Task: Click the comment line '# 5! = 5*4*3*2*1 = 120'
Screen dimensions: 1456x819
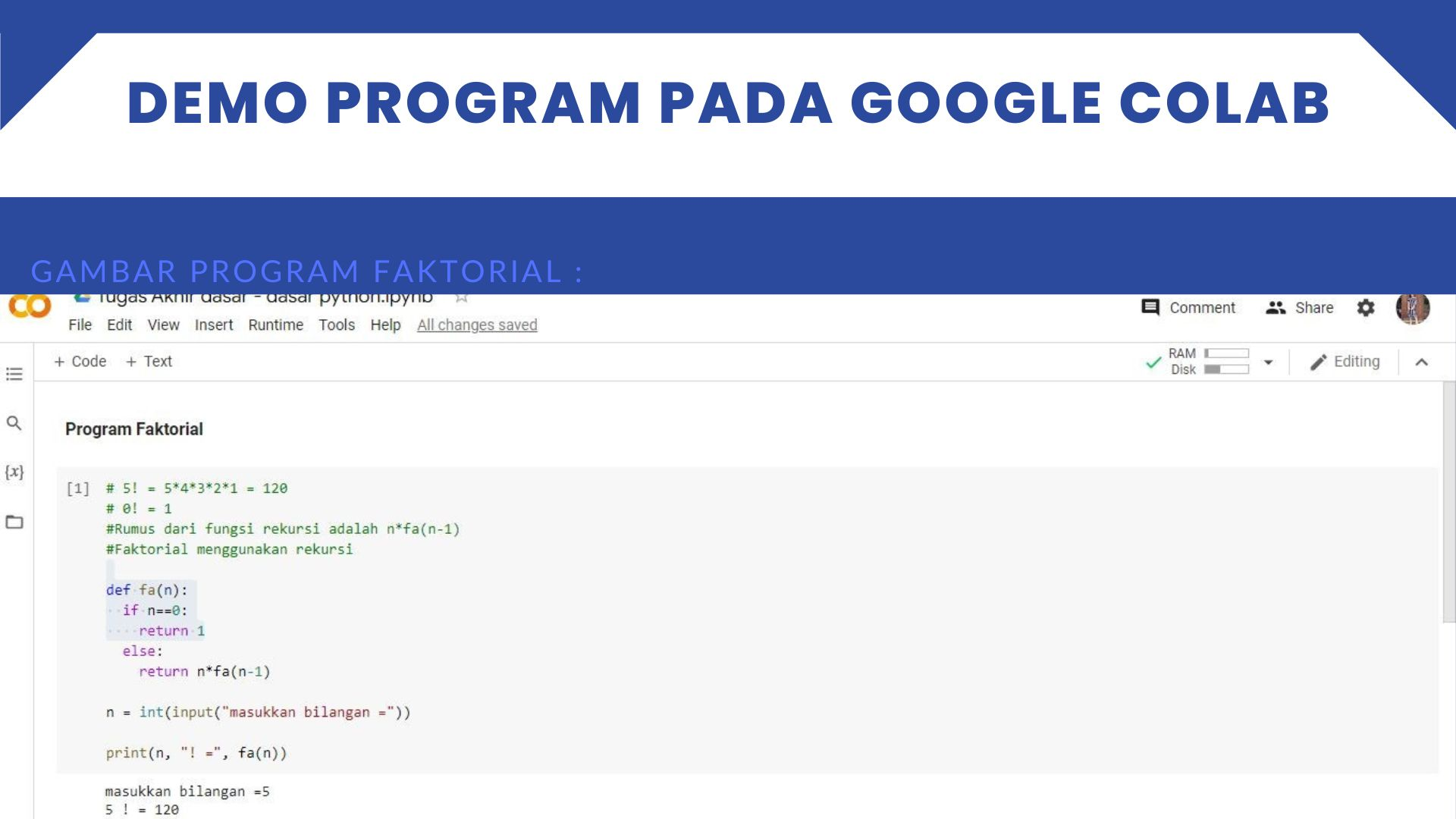Action: (196, 488)
